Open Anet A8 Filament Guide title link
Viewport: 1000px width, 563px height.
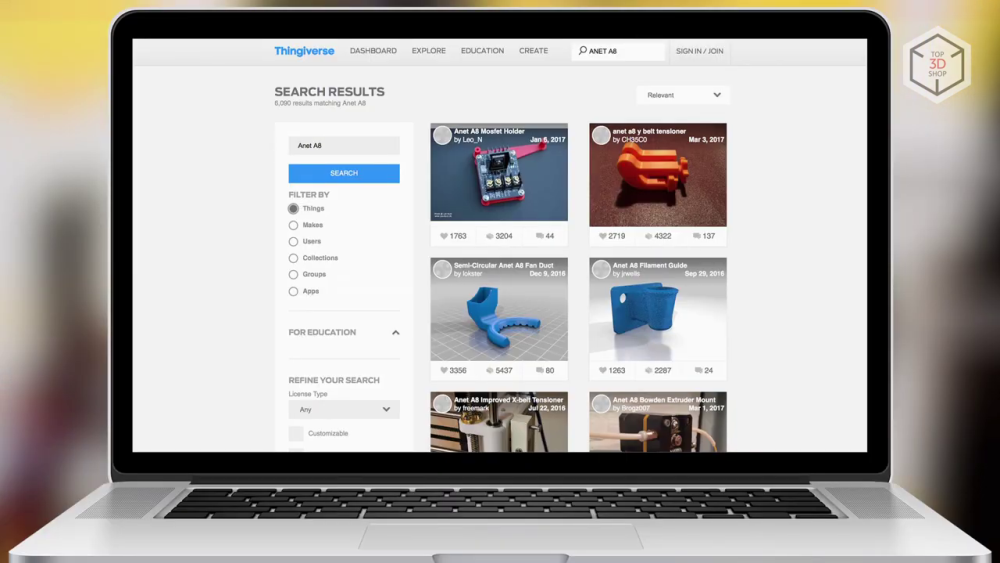(650, 265)
